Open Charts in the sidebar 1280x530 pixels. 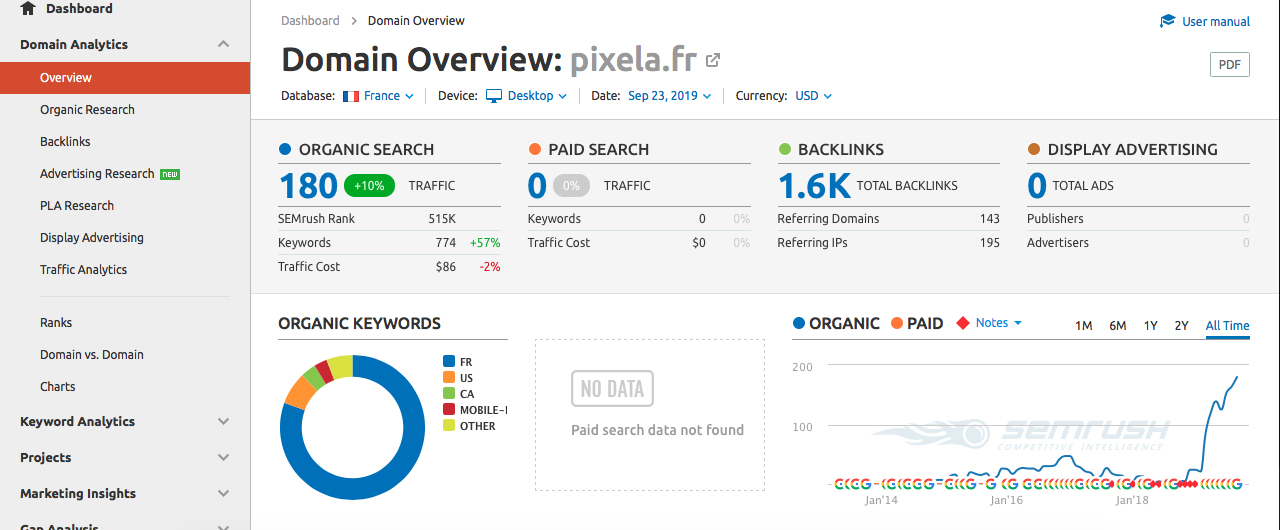tap(58, 387)
